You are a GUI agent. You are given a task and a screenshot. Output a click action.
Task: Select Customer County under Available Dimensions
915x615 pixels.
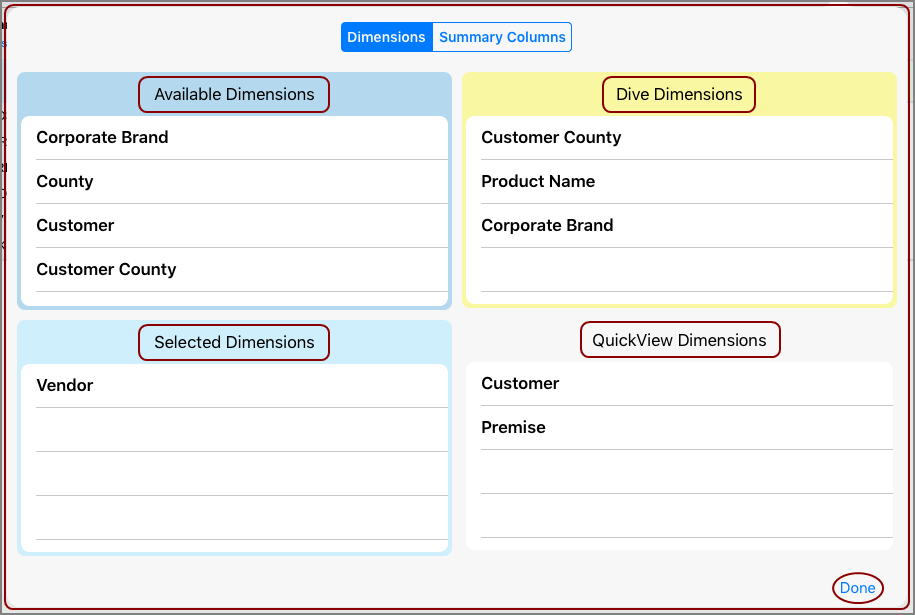(105, 269)
